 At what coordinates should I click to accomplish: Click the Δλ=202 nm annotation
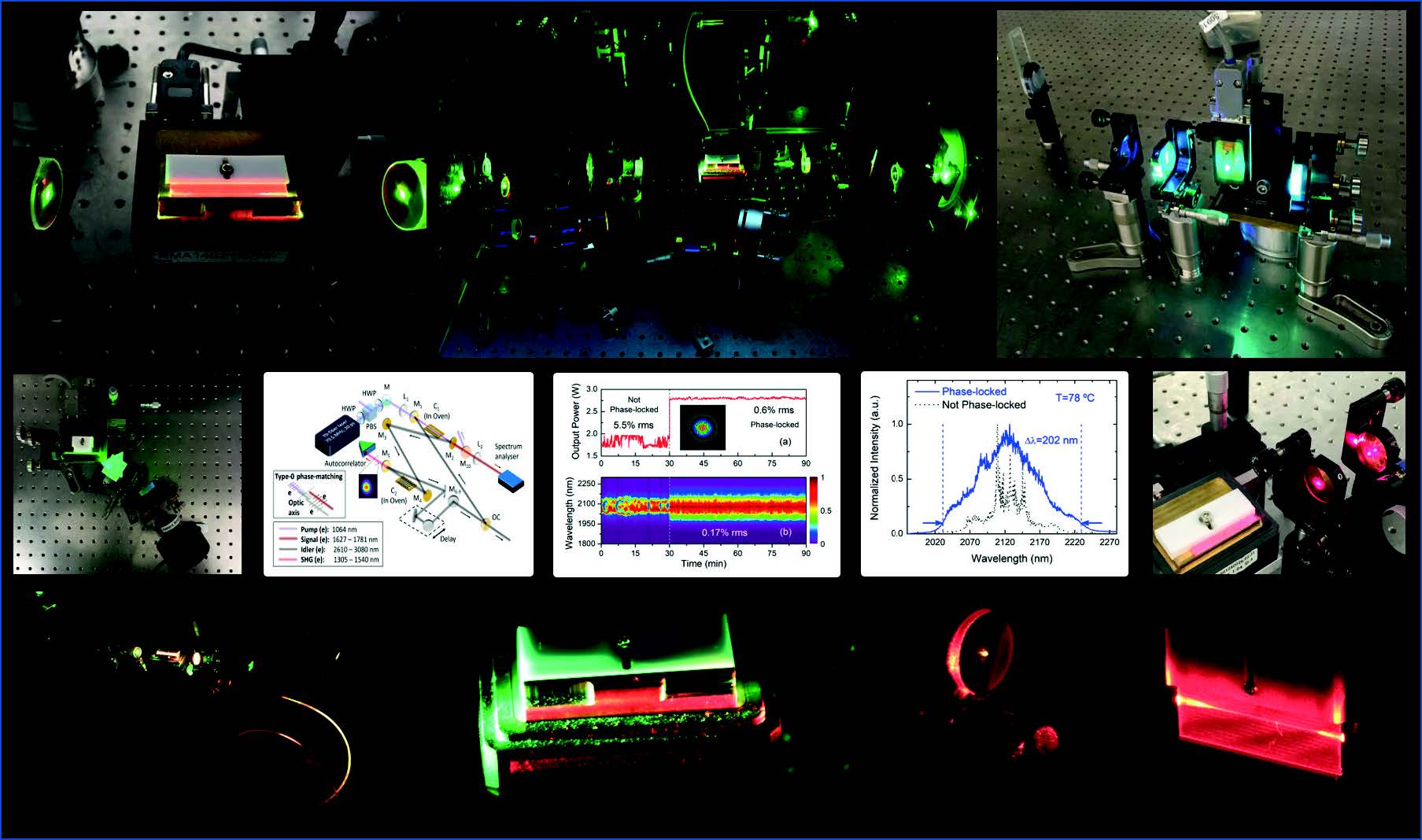click(x=1051, y=440)
